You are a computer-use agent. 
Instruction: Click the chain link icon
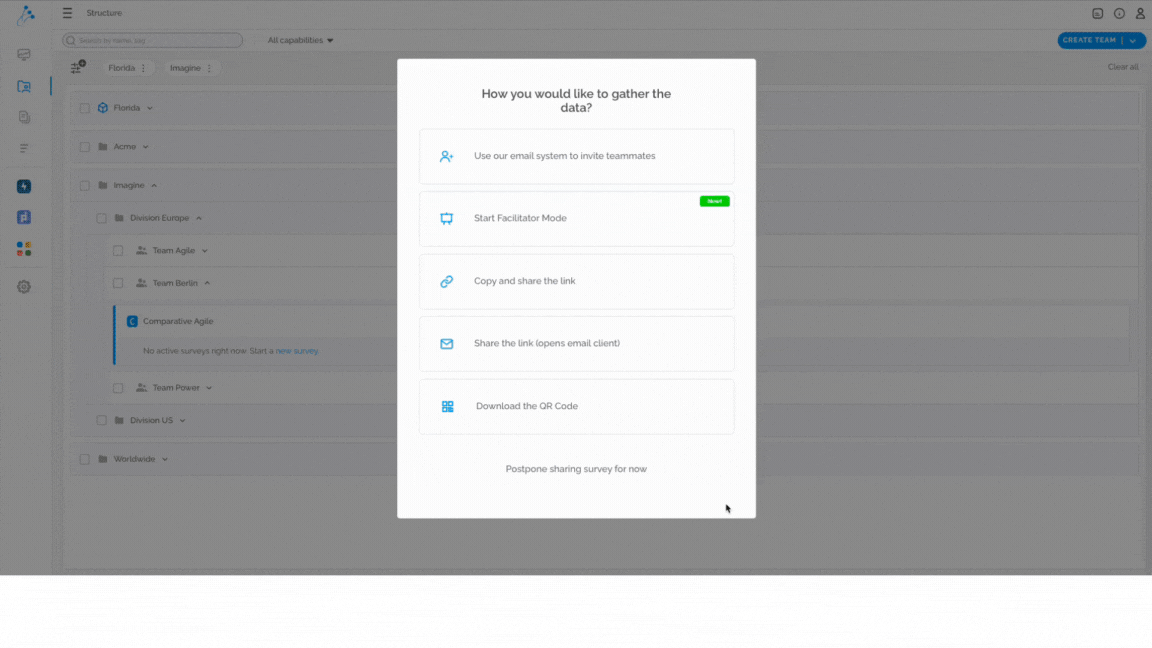pyautogui.click(x=447, y=281)
